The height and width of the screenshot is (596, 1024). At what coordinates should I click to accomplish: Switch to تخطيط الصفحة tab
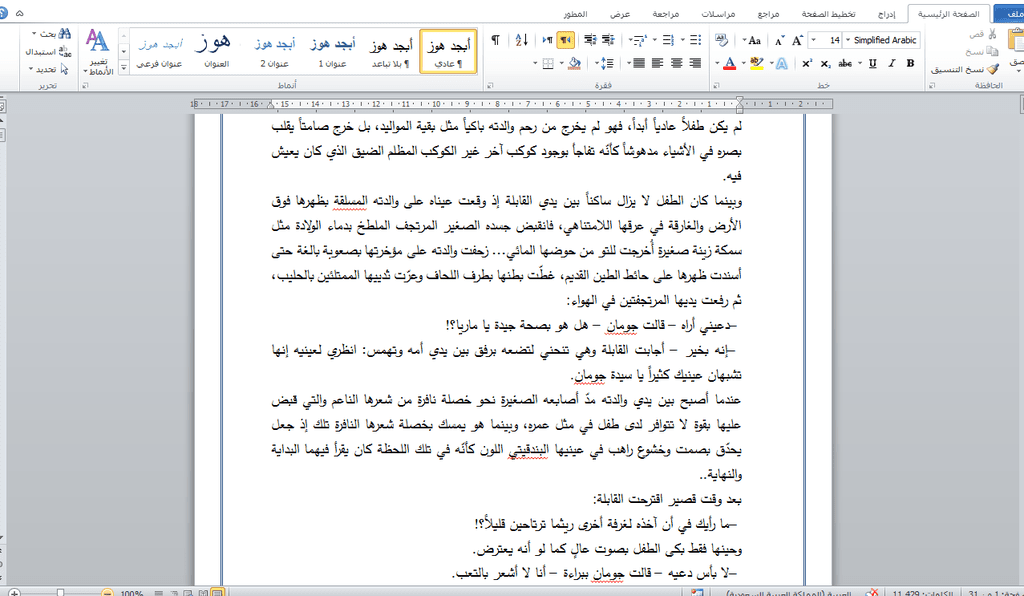[829, 14]
